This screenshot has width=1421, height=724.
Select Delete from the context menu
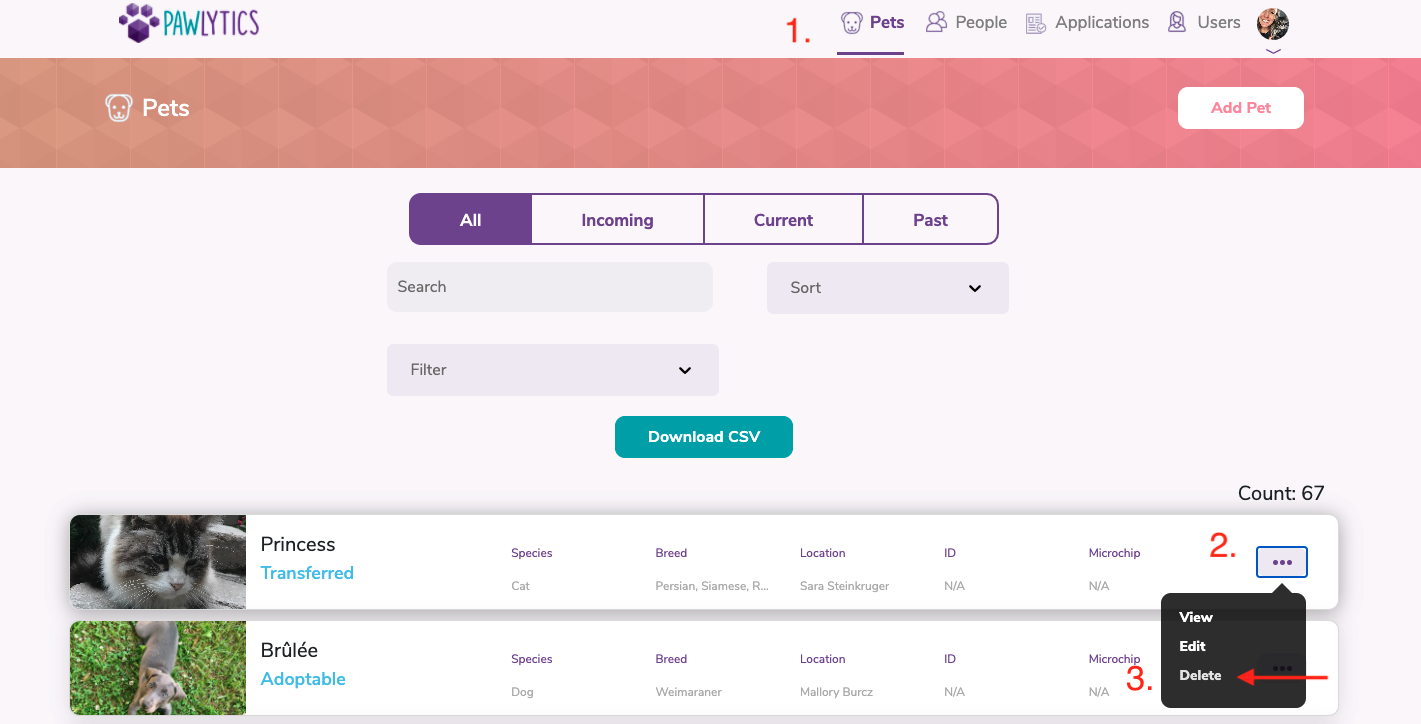[1200, 675]
